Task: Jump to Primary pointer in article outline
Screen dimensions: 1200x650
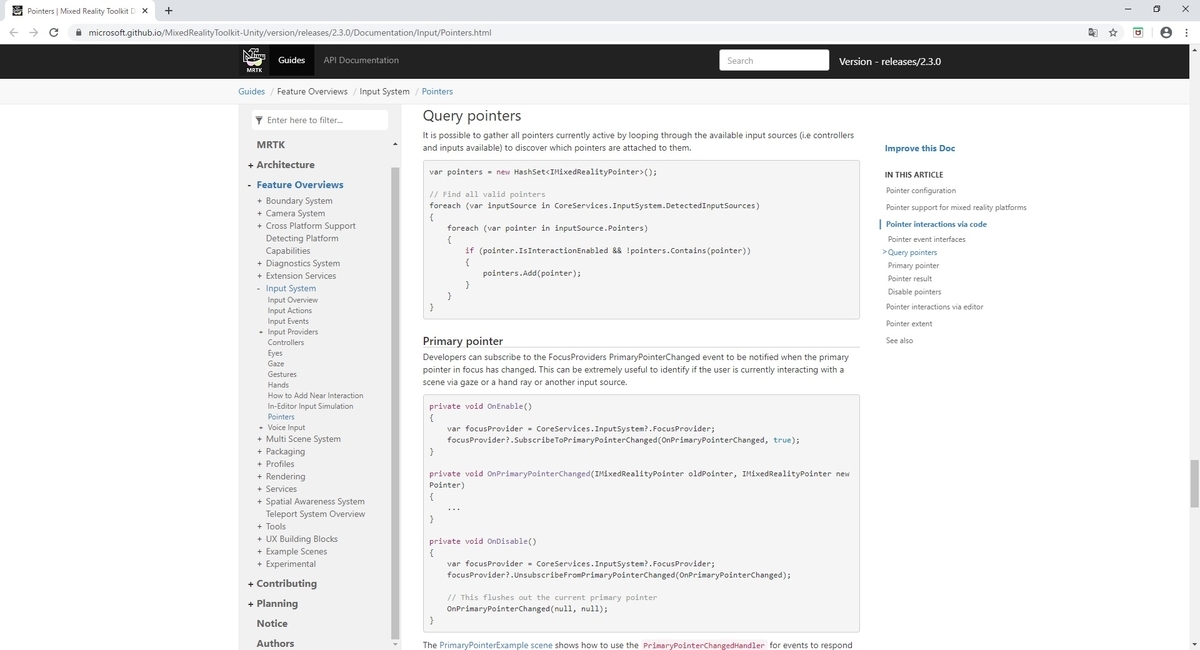Action: click(x=913, y=265)
